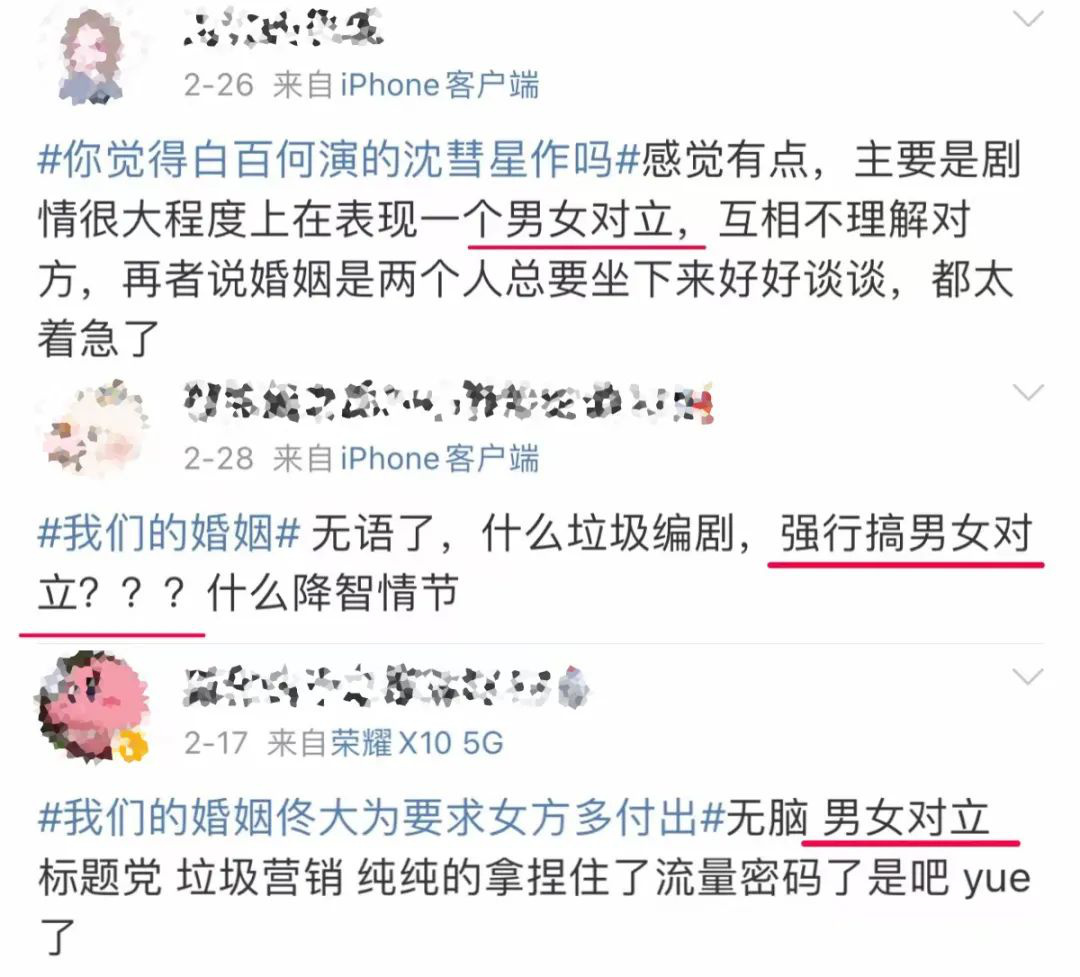Open hashtag #我们的婚姻佟大为要求女方多付出#
Screen dimensions: 1080x977
(381, 818)
